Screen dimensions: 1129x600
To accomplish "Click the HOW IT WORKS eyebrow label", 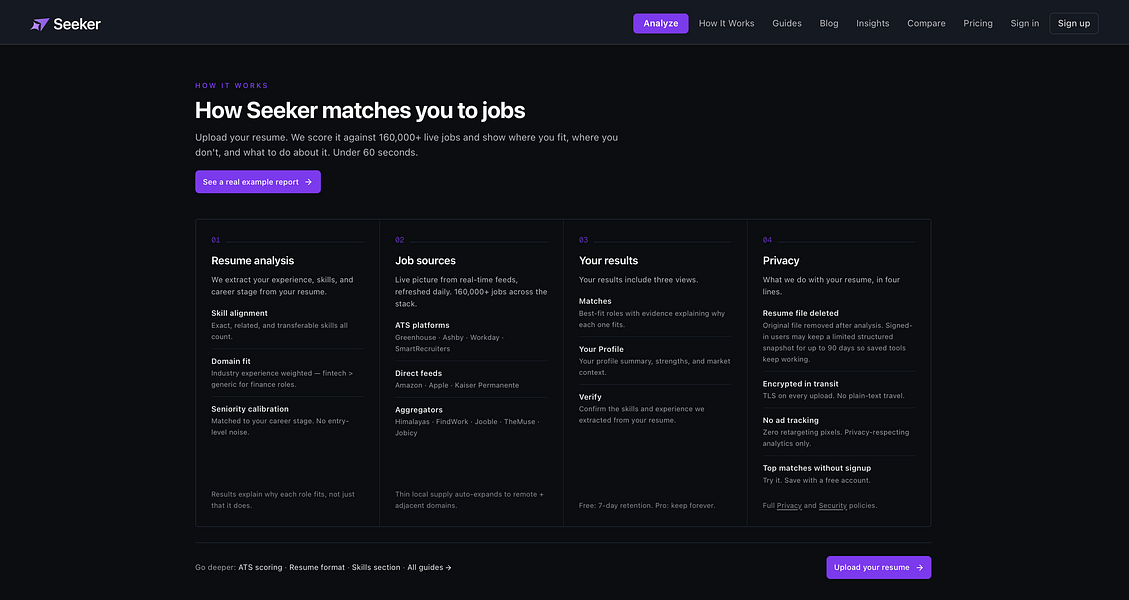I will pos(232,86).
